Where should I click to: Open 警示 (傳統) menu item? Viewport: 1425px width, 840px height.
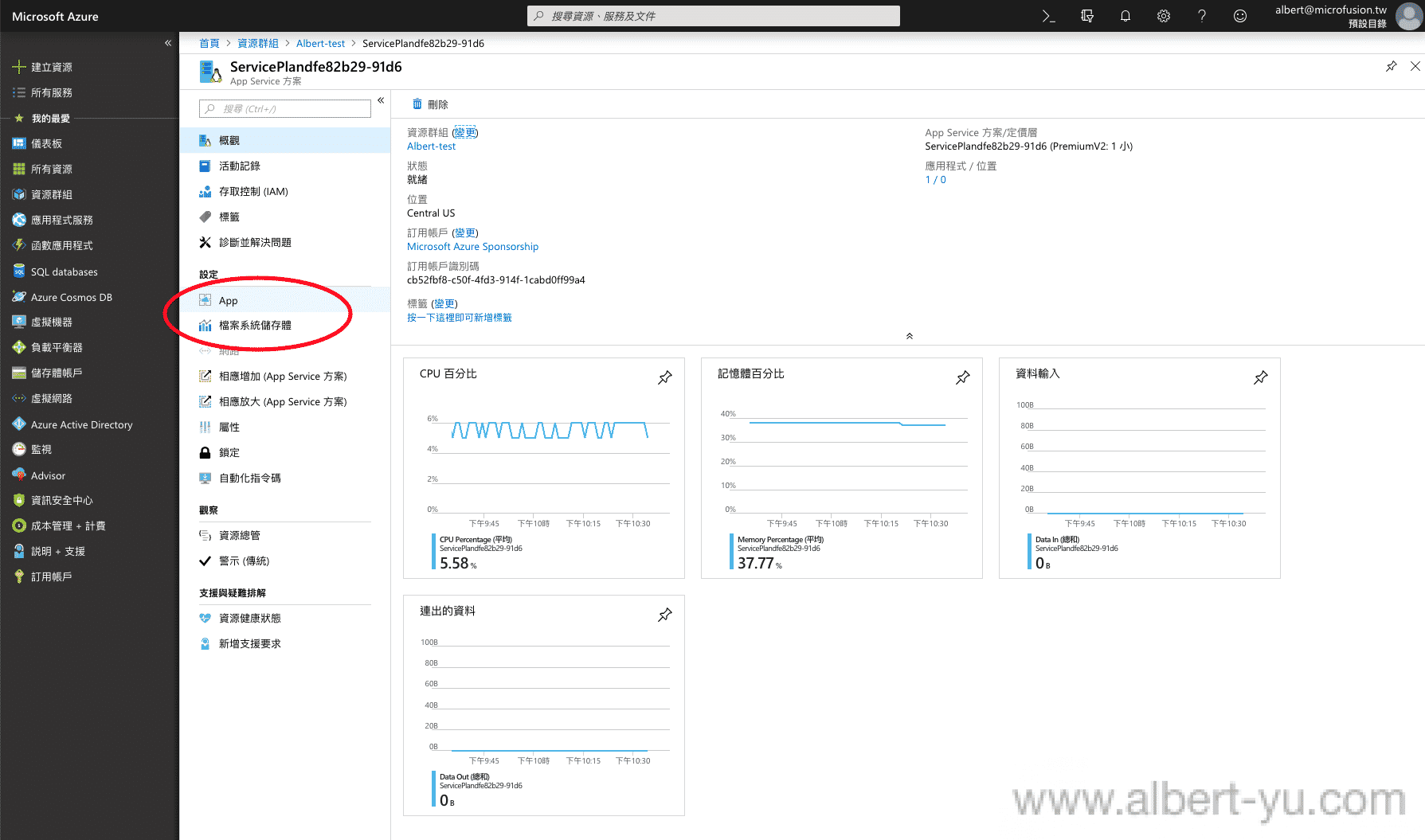[x=285, y=561]
